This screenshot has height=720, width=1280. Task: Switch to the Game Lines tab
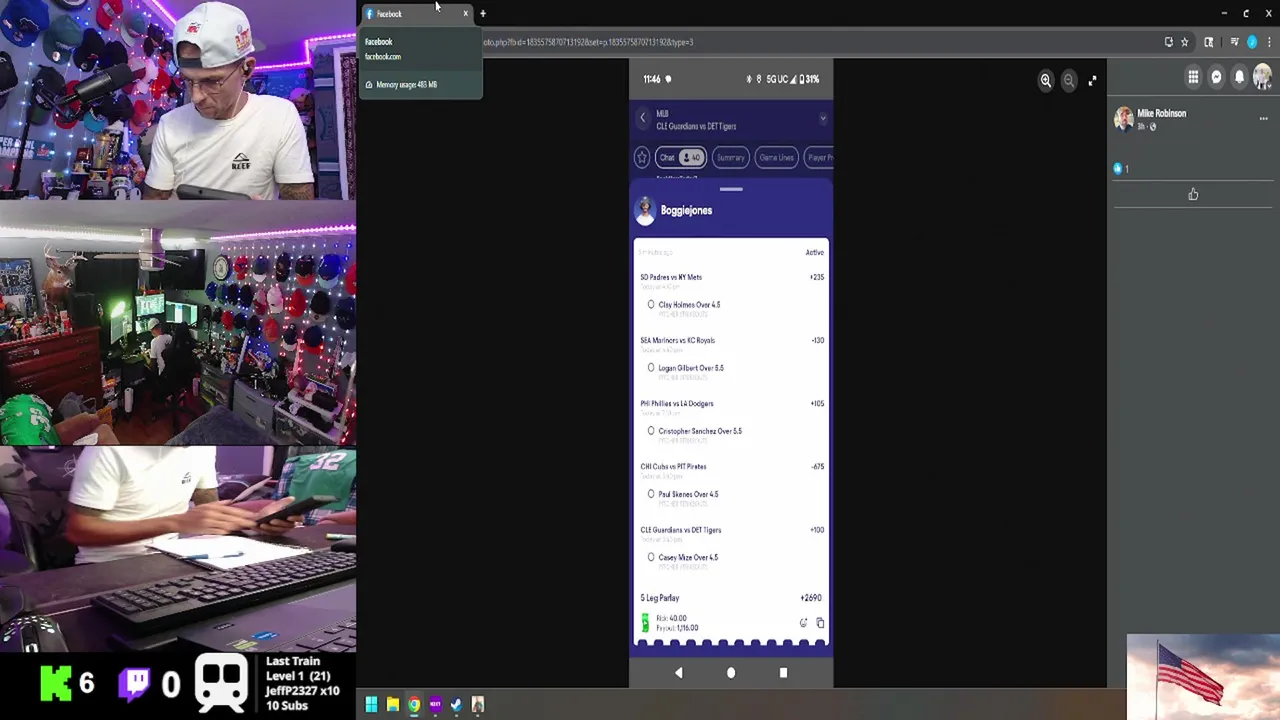pyautogui.click(x=776, y=157)
